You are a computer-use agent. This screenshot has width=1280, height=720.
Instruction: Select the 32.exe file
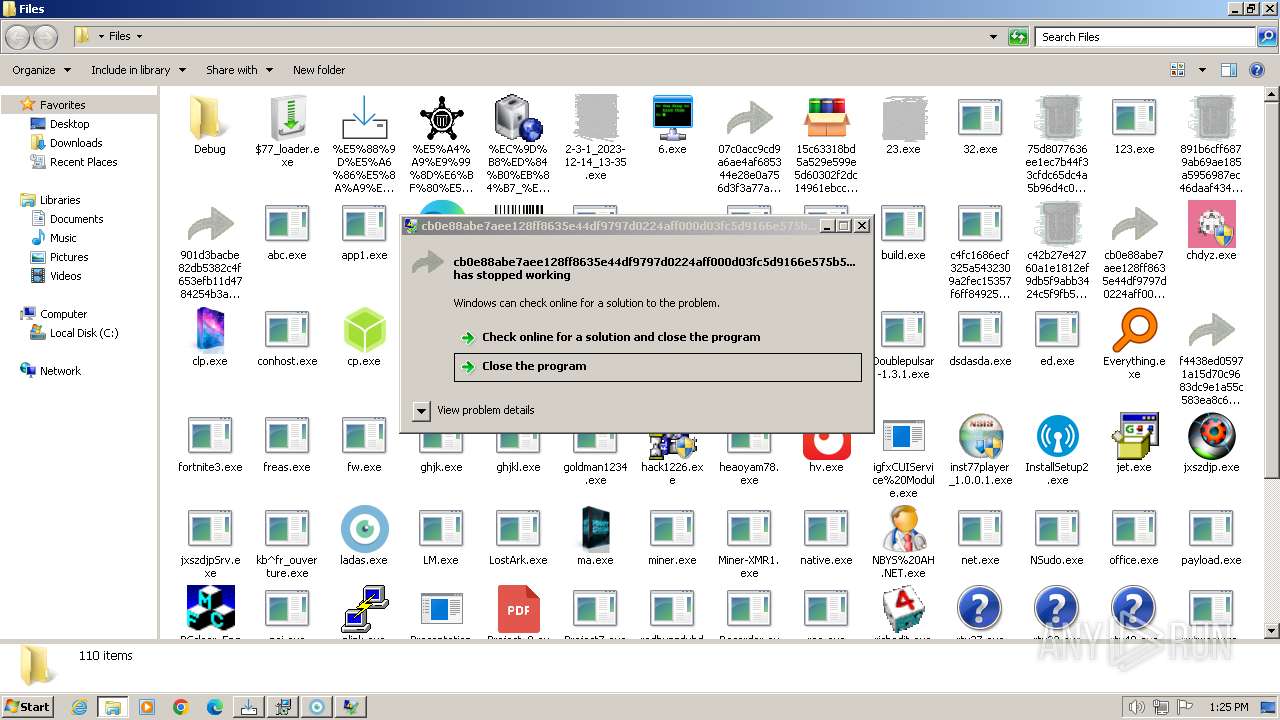pyautogui.click(x=980, y=118)
